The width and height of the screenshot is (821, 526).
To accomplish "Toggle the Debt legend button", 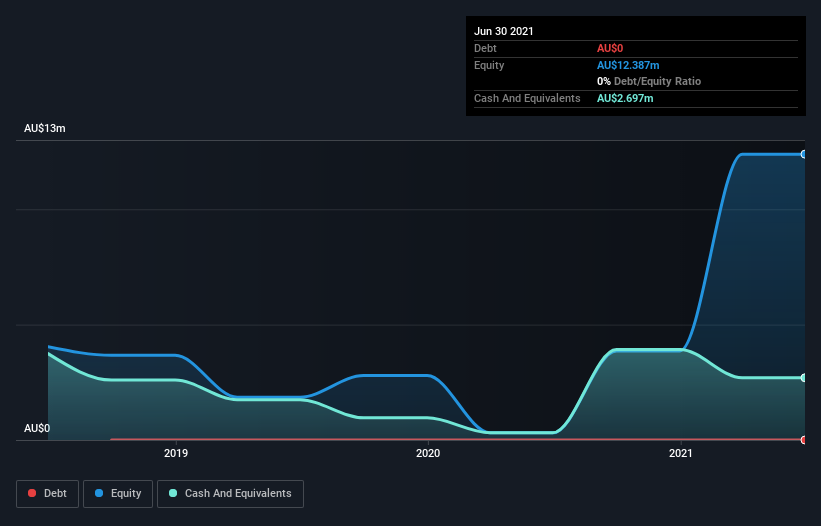I will [47, 494].
